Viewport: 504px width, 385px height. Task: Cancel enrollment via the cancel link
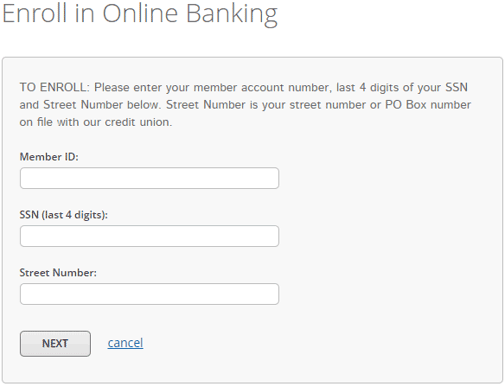(125, 343)
